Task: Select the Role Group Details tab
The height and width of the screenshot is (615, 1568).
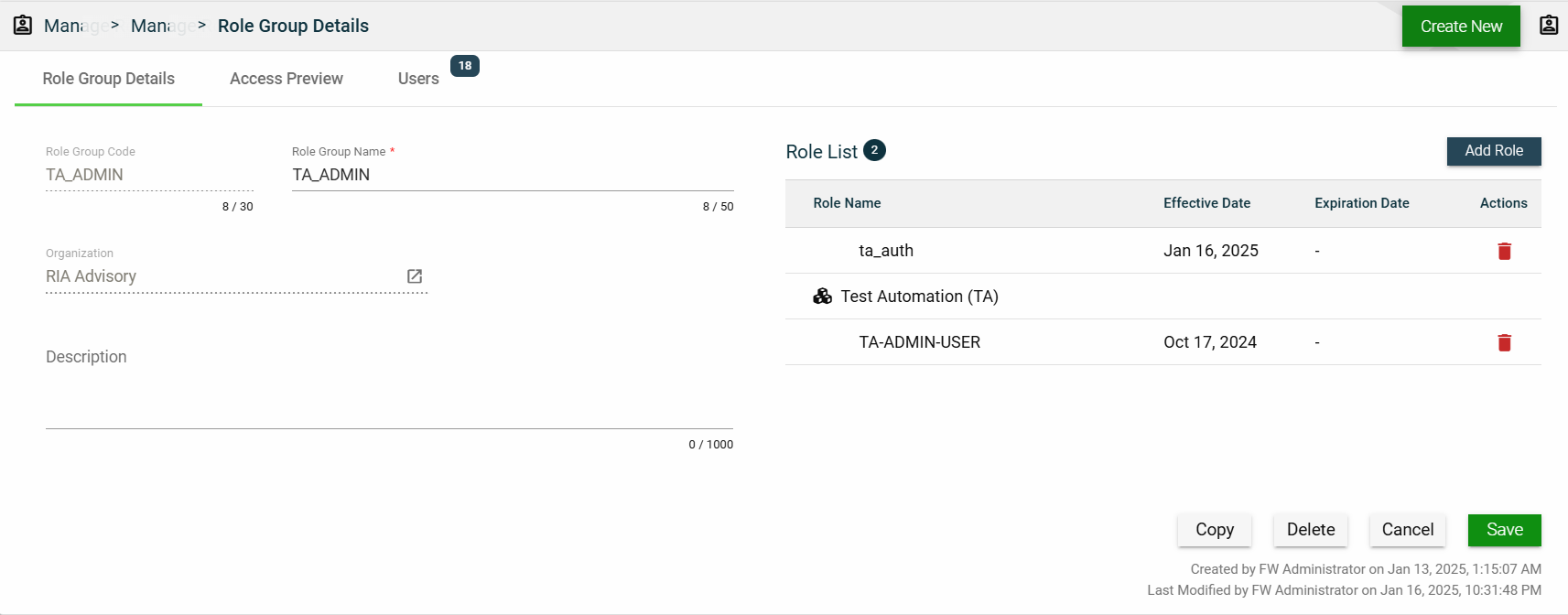Action: coord(108,79)
